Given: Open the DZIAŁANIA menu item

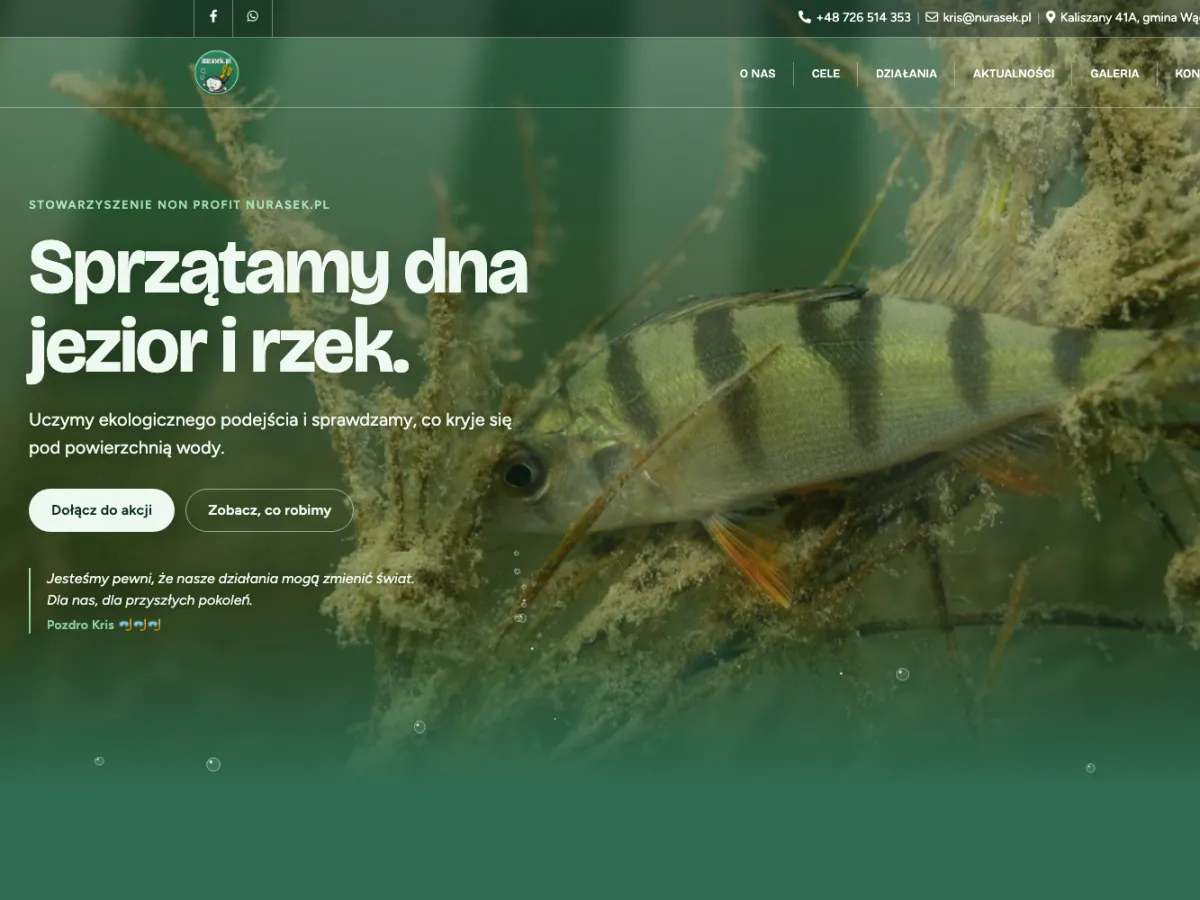Looking at the screenshot, I should point(906,73).
